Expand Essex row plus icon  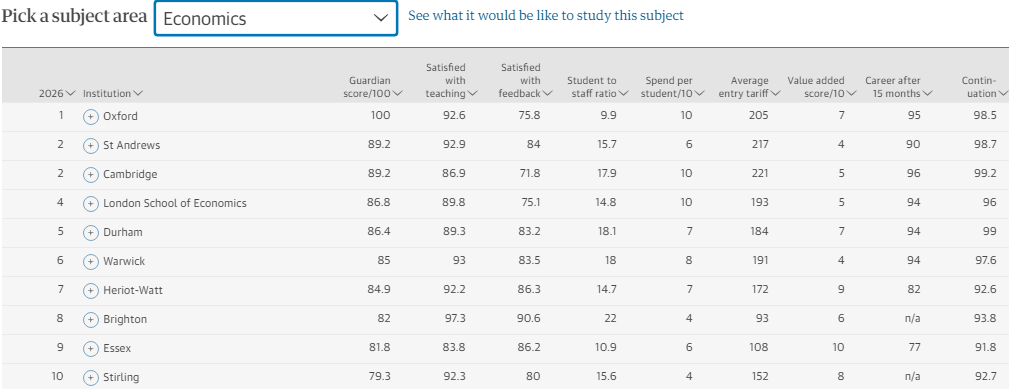(91, 348)
